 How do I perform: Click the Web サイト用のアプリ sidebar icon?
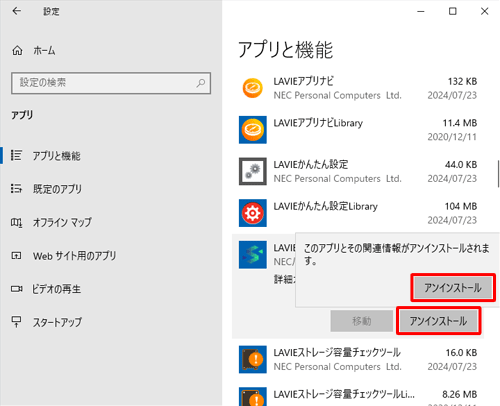click(16, 256)
